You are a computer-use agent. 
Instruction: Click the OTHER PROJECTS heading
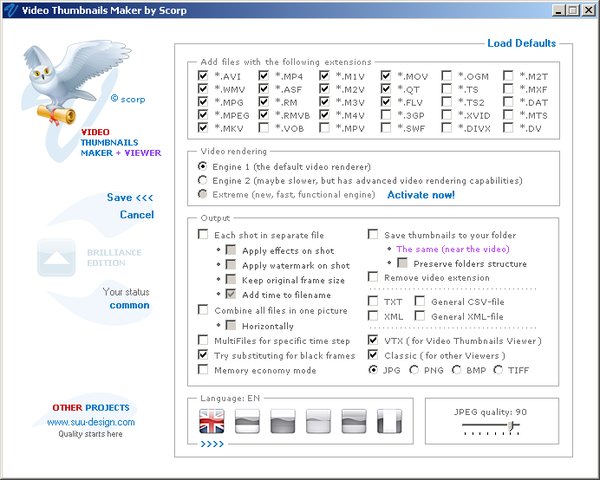click(x=91, y=408)
